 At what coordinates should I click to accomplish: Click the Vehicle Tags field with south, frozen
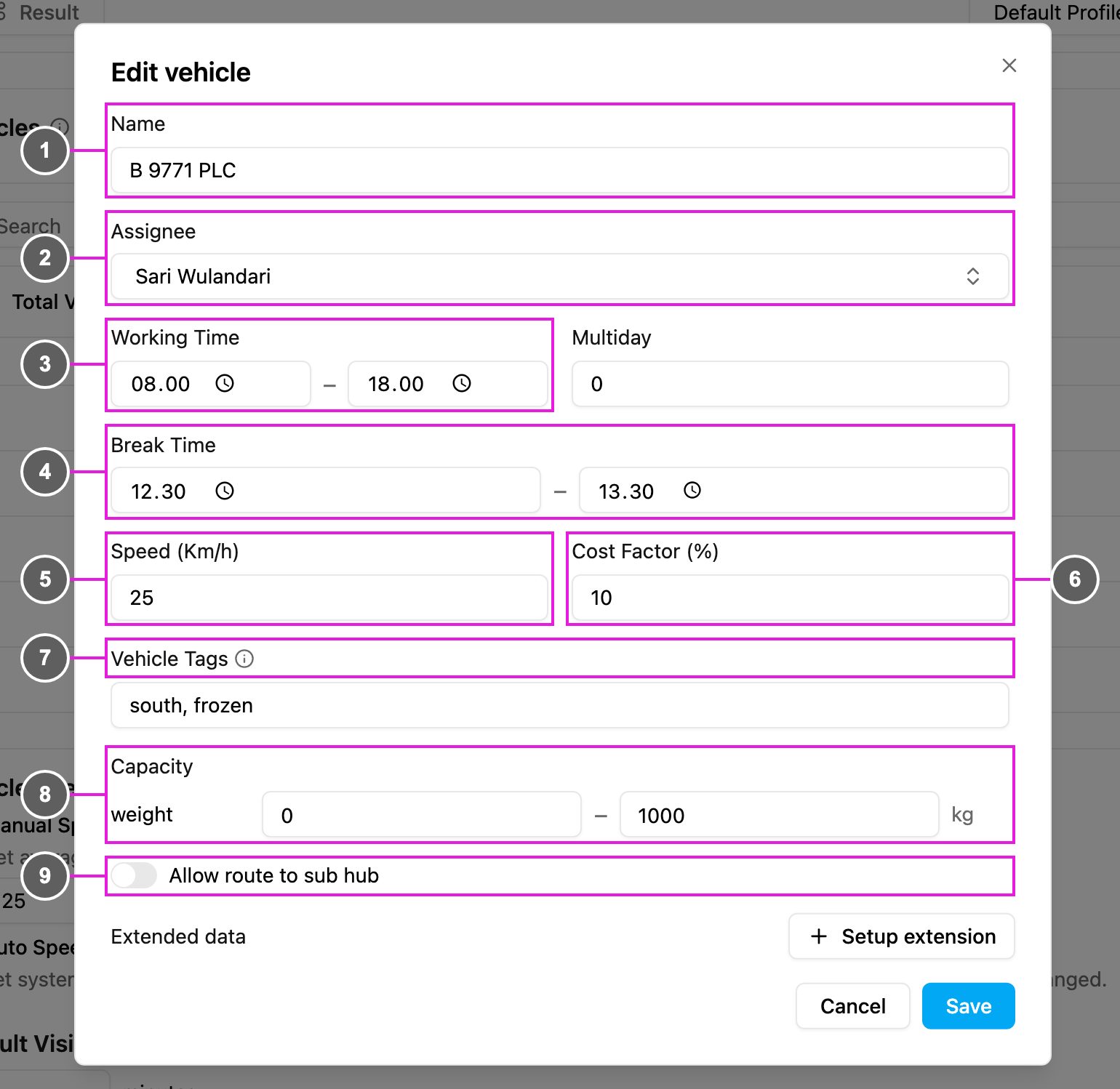(x=560, y=705)
